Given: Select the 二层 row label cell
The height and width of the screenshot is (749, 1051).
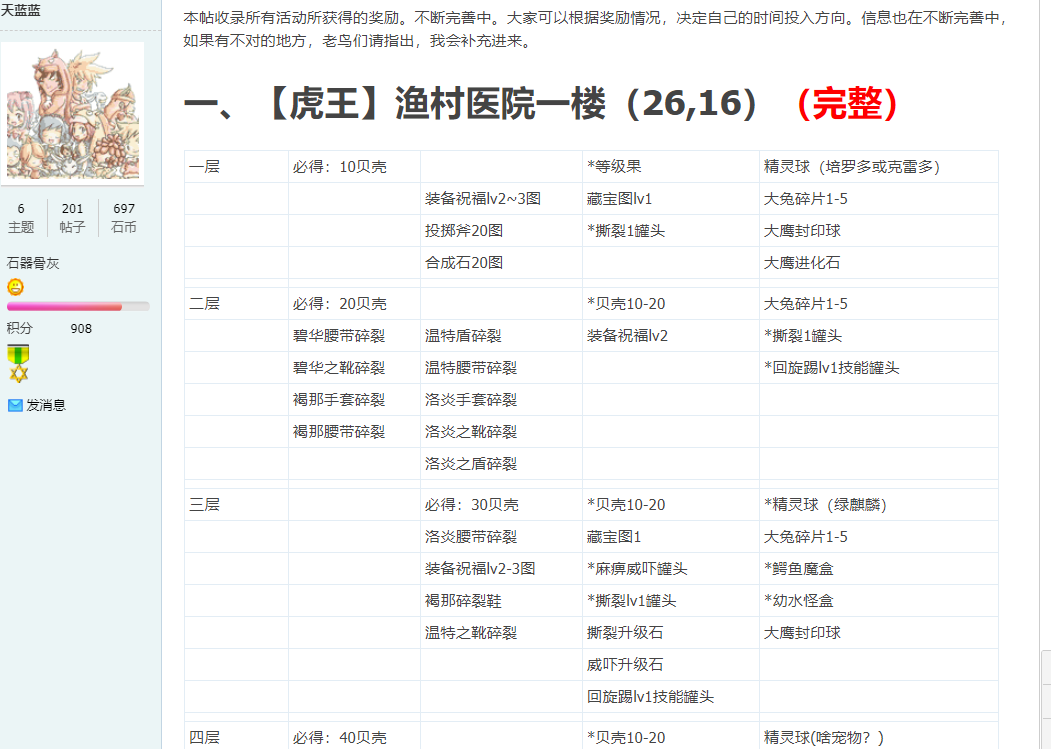Looking at the screenshot, I should 205,303.
